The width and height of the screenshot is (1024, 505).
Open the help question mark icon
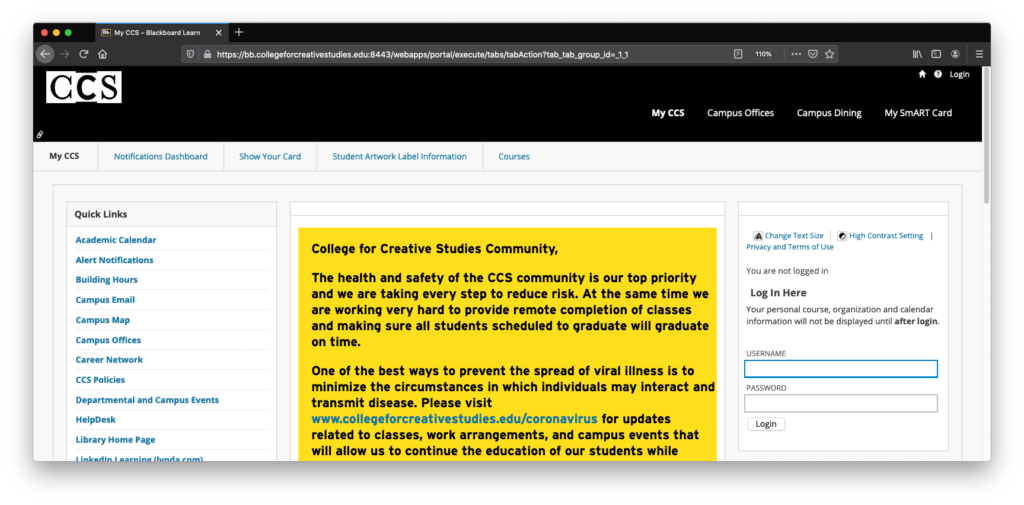pos(938,74)
